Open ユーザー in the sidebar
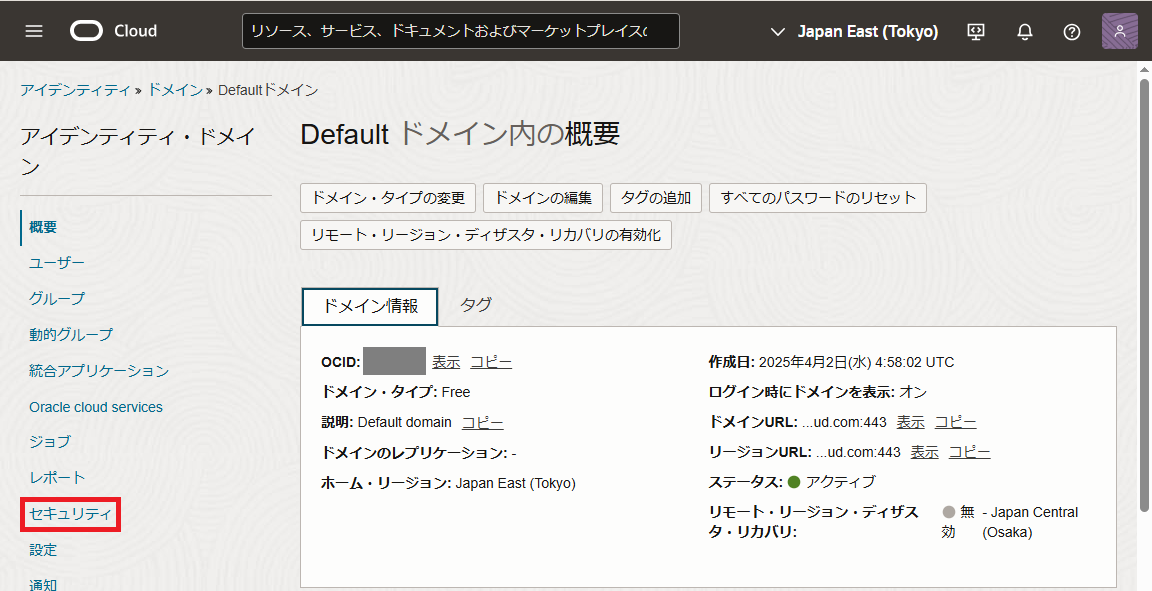The image size is (1152, 591). click(57, 262)
